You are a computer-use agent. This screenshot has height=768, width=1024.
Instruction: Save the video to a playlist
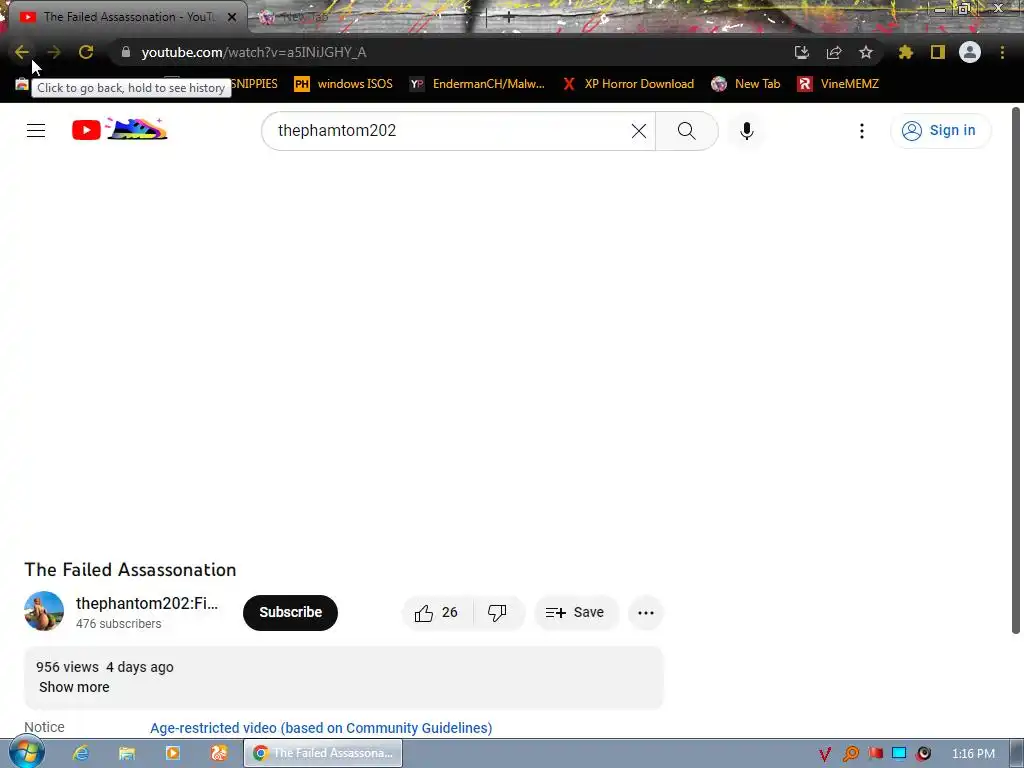click(575, 613)
